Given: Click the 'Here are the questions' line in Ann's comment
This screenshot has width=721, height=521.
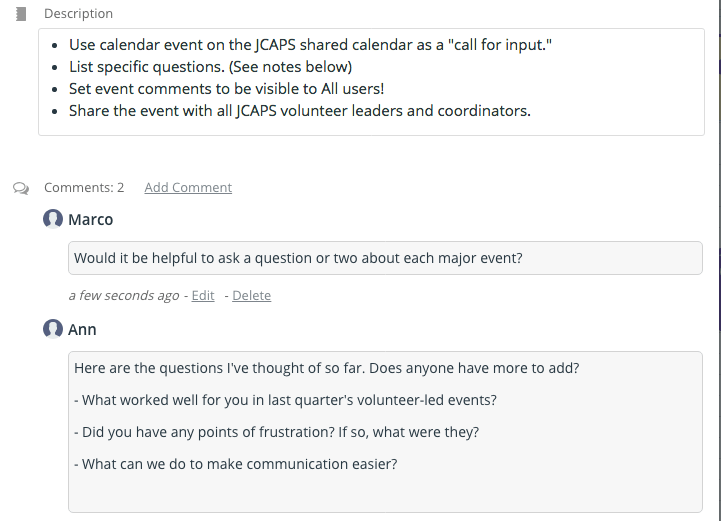Looking at the screenshot, I should click(326, 368).
